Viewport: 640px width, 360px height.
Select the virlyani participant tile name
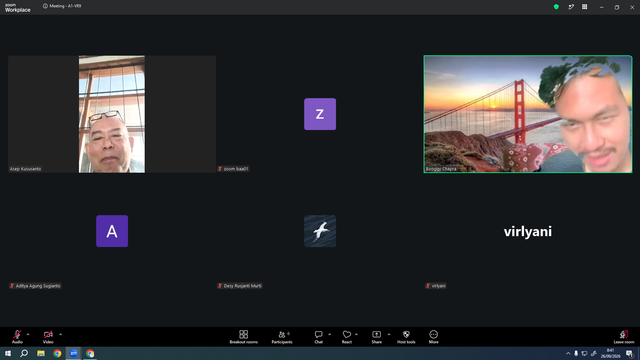(528, 231)
